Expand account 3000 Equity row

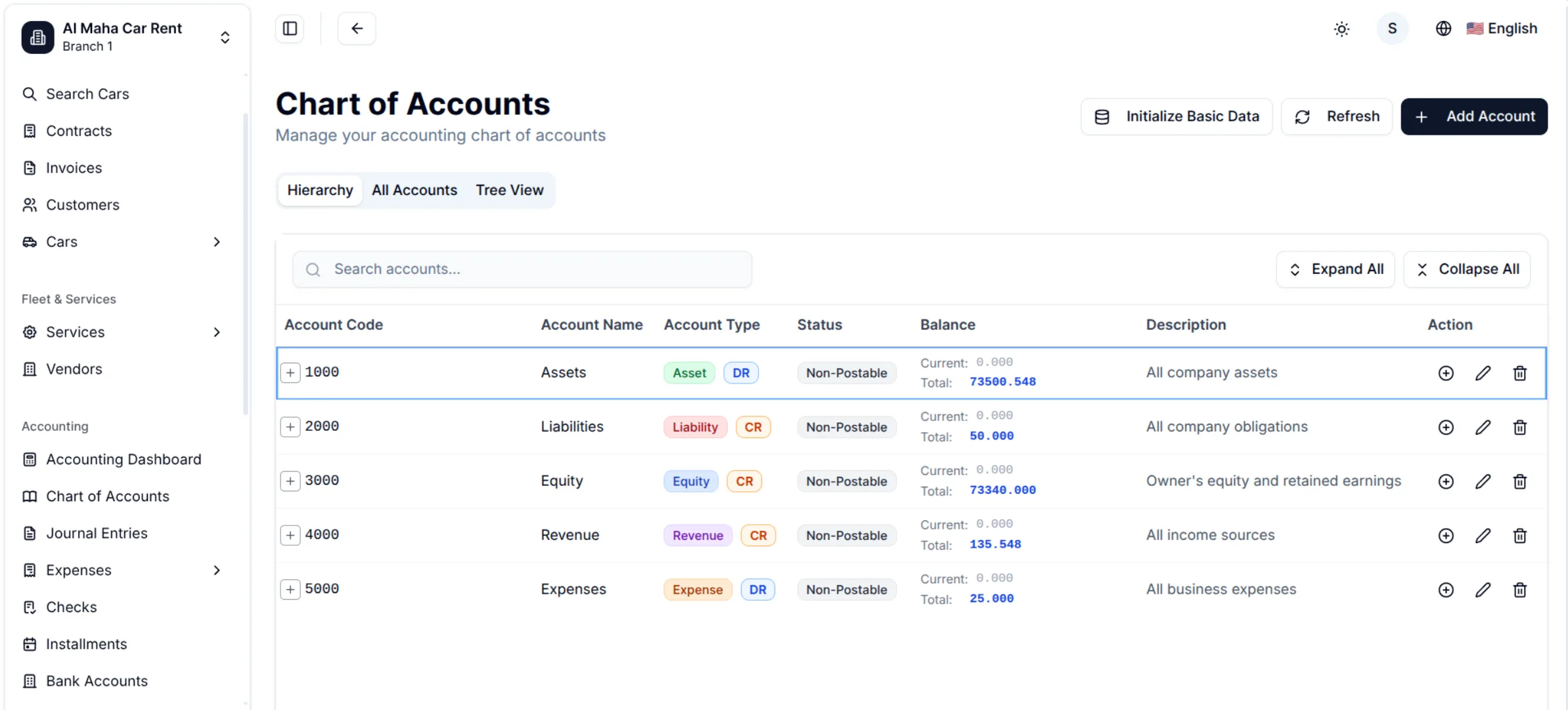coord(290,481)
